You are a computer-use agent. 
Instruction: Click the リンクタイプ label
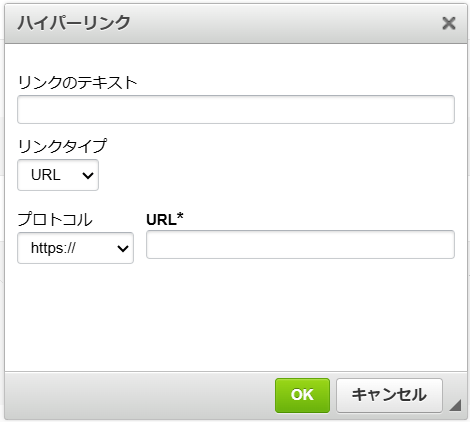62,146
